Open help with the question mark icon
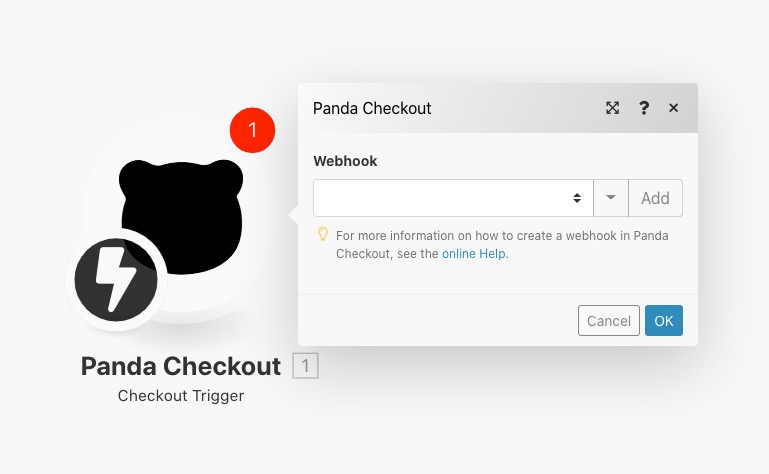The height and width of the screenshot is (474, 769). click(644, 108)
